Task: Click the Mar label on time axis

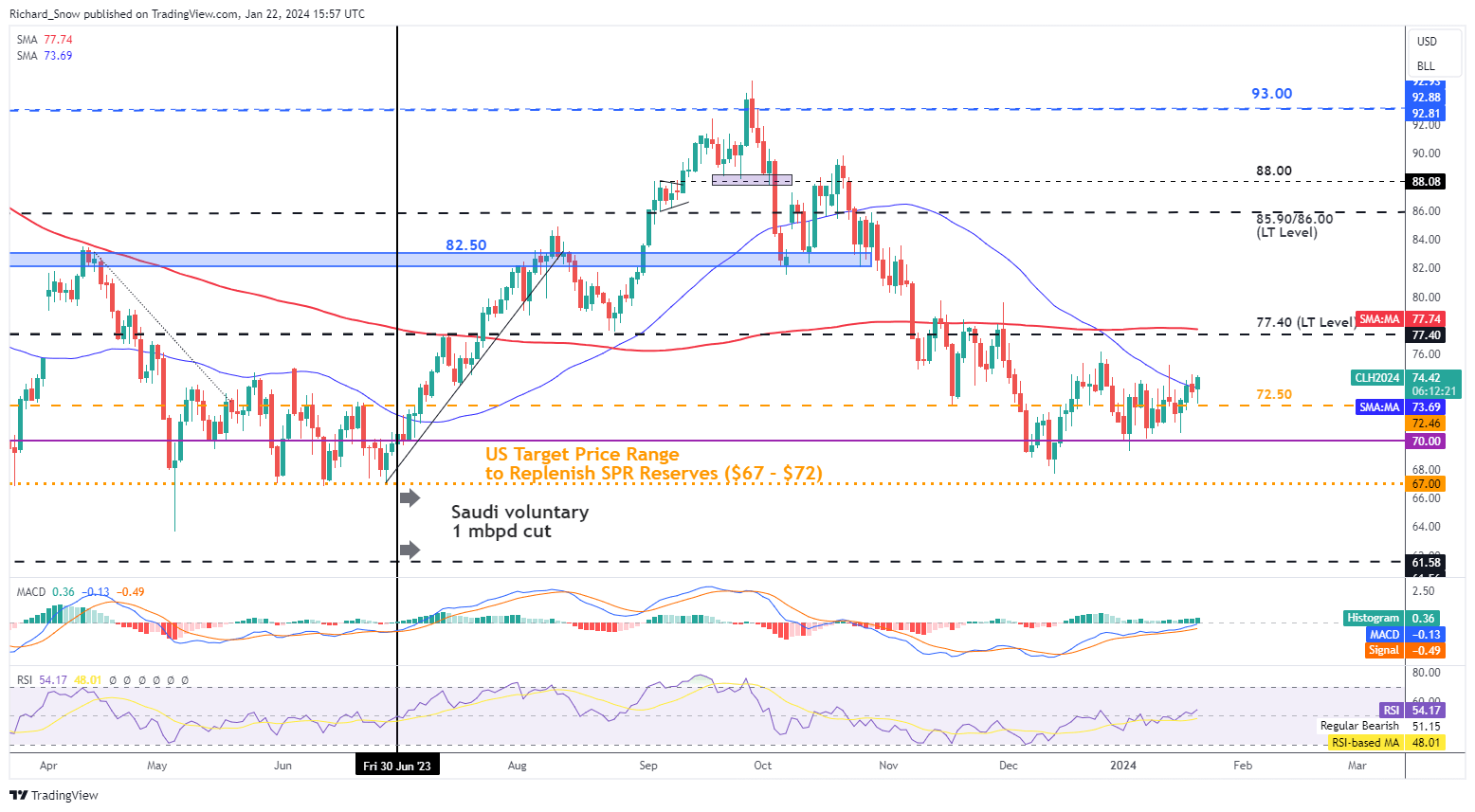Action: point(1357,766)
